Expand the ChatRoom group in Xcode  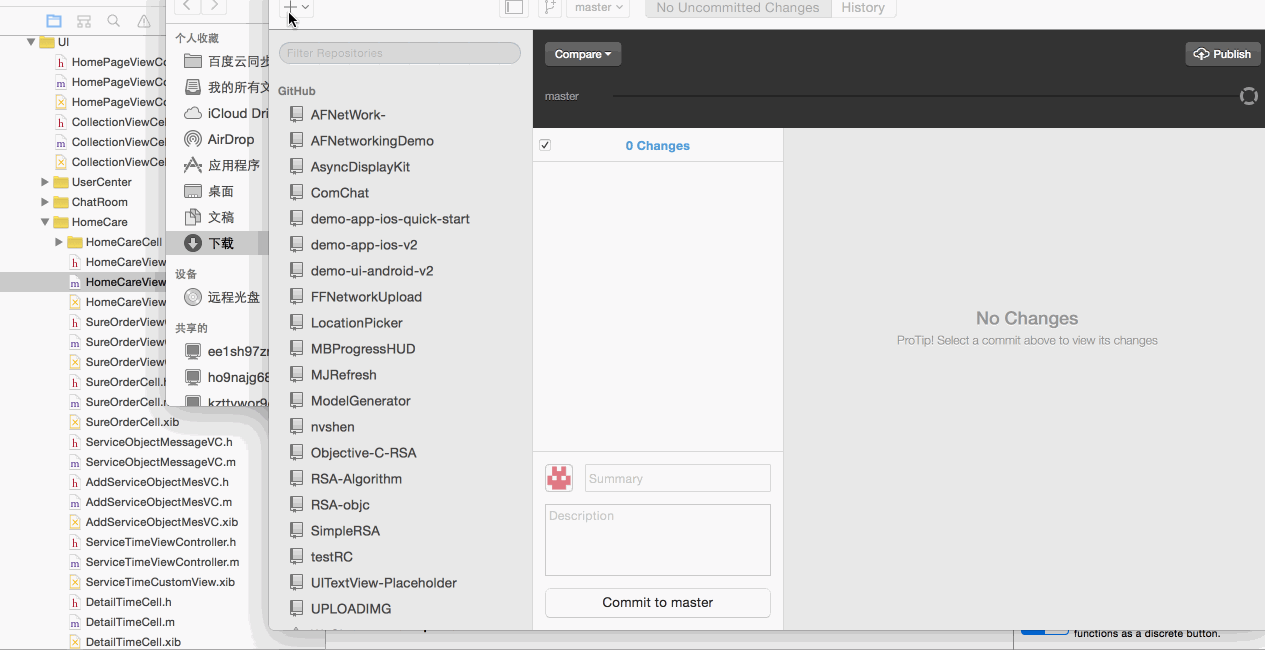tap(45, 202)
